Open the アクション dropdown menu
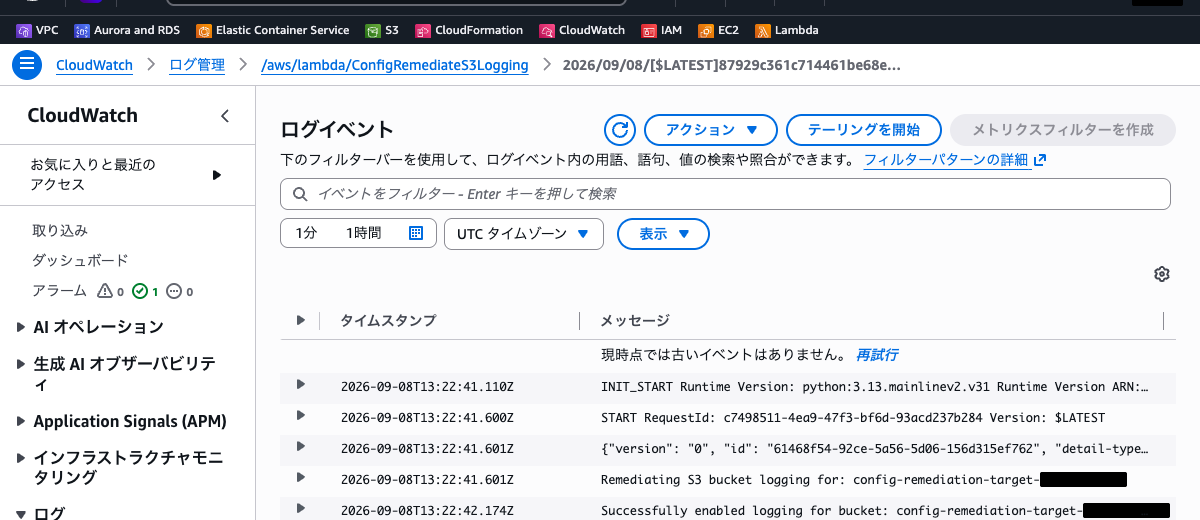 [x=711, y=130]
